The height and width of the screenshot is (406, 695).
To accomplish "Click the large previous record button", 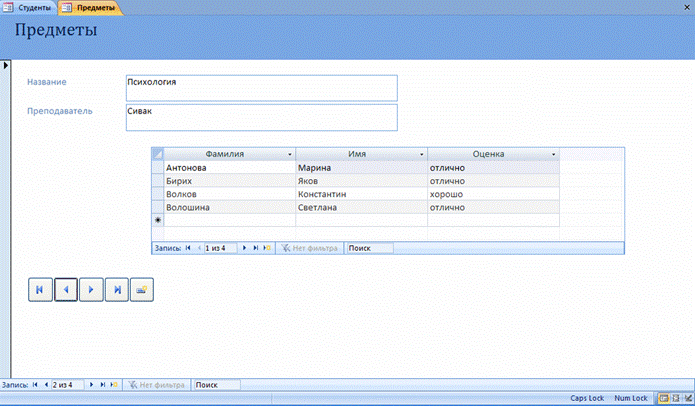I will [x=66, y=290].
